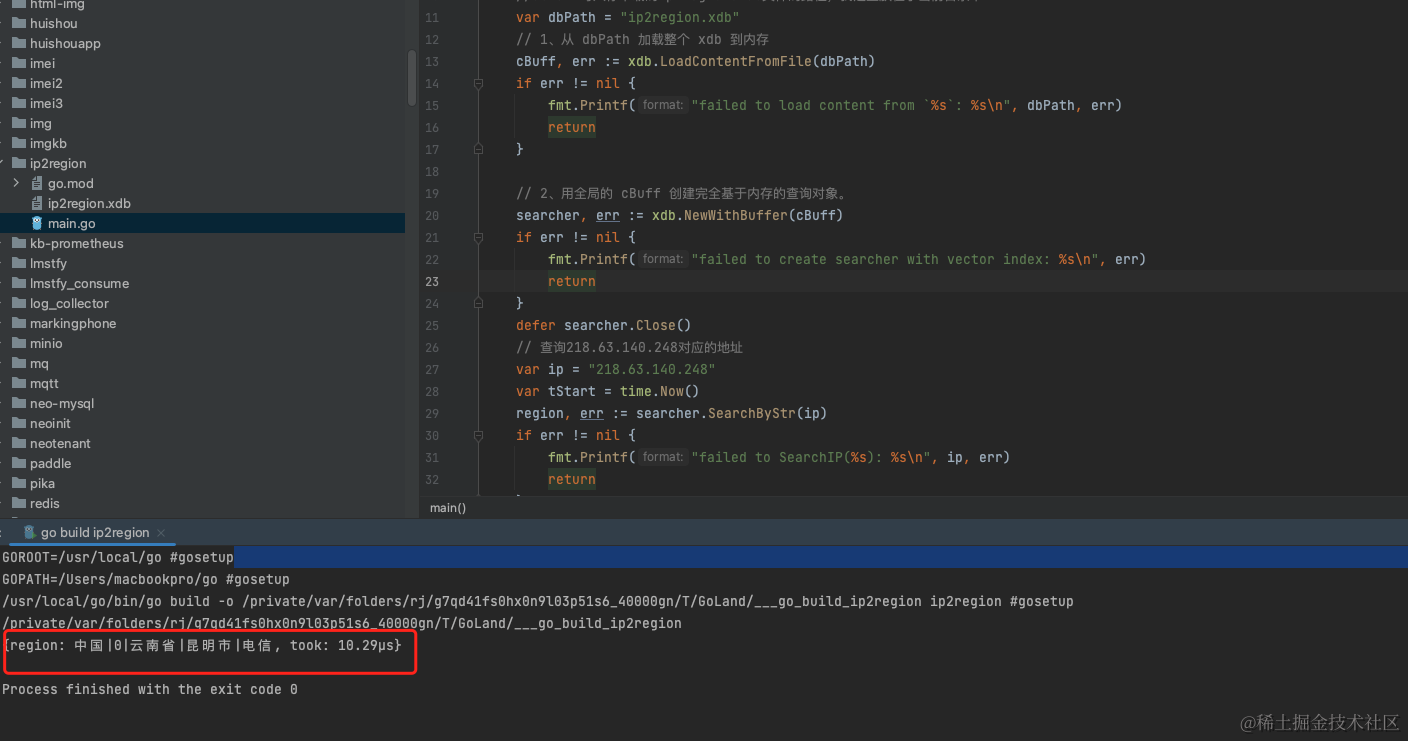Click the GOPATH=/Users/macbookpro/go console line
Screen dimensions: 1408x741
[x=146, y=579]
